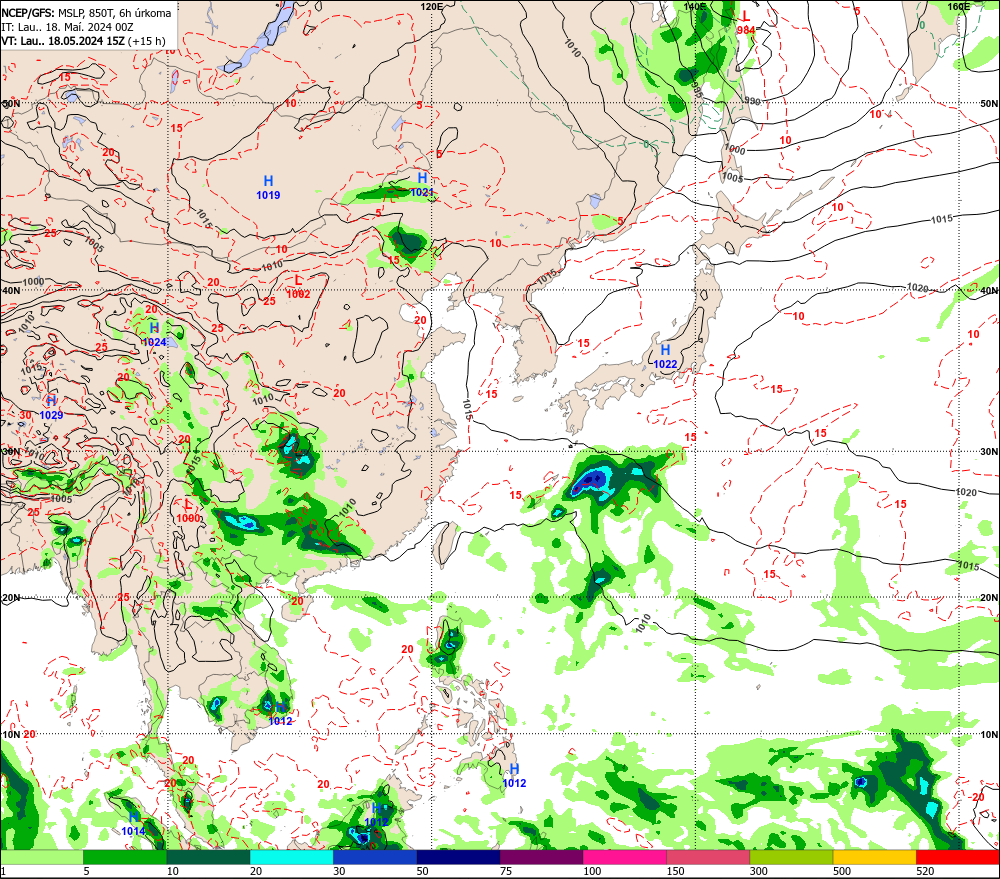Click the light green 1–5 mm legend swatch
Screen dimensions: 1000x879
[x=41, y=857]
